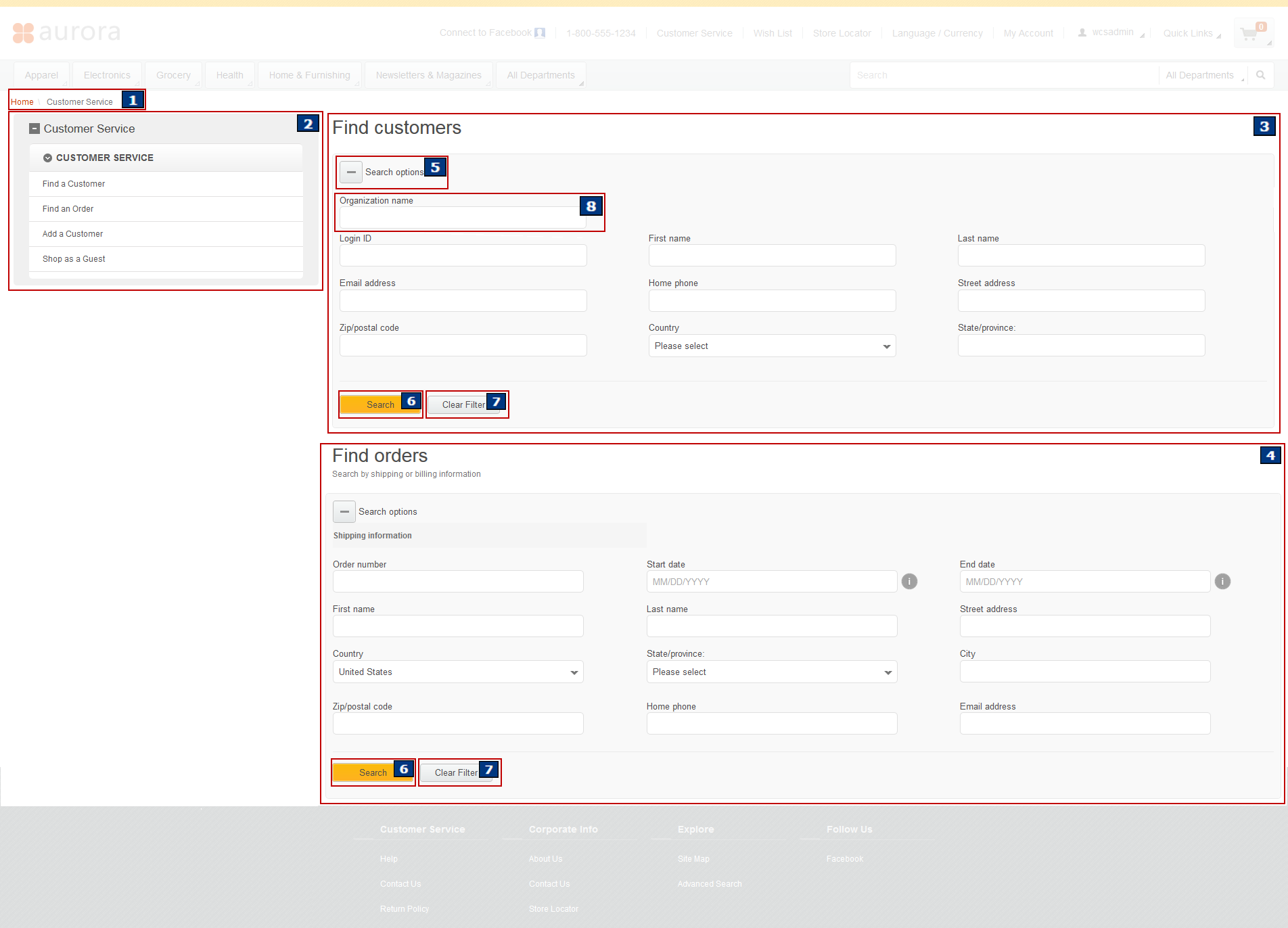Open the Home & Furnishing menu
This screenshot has width=1288, height=928.
click(x=309, y=75)
